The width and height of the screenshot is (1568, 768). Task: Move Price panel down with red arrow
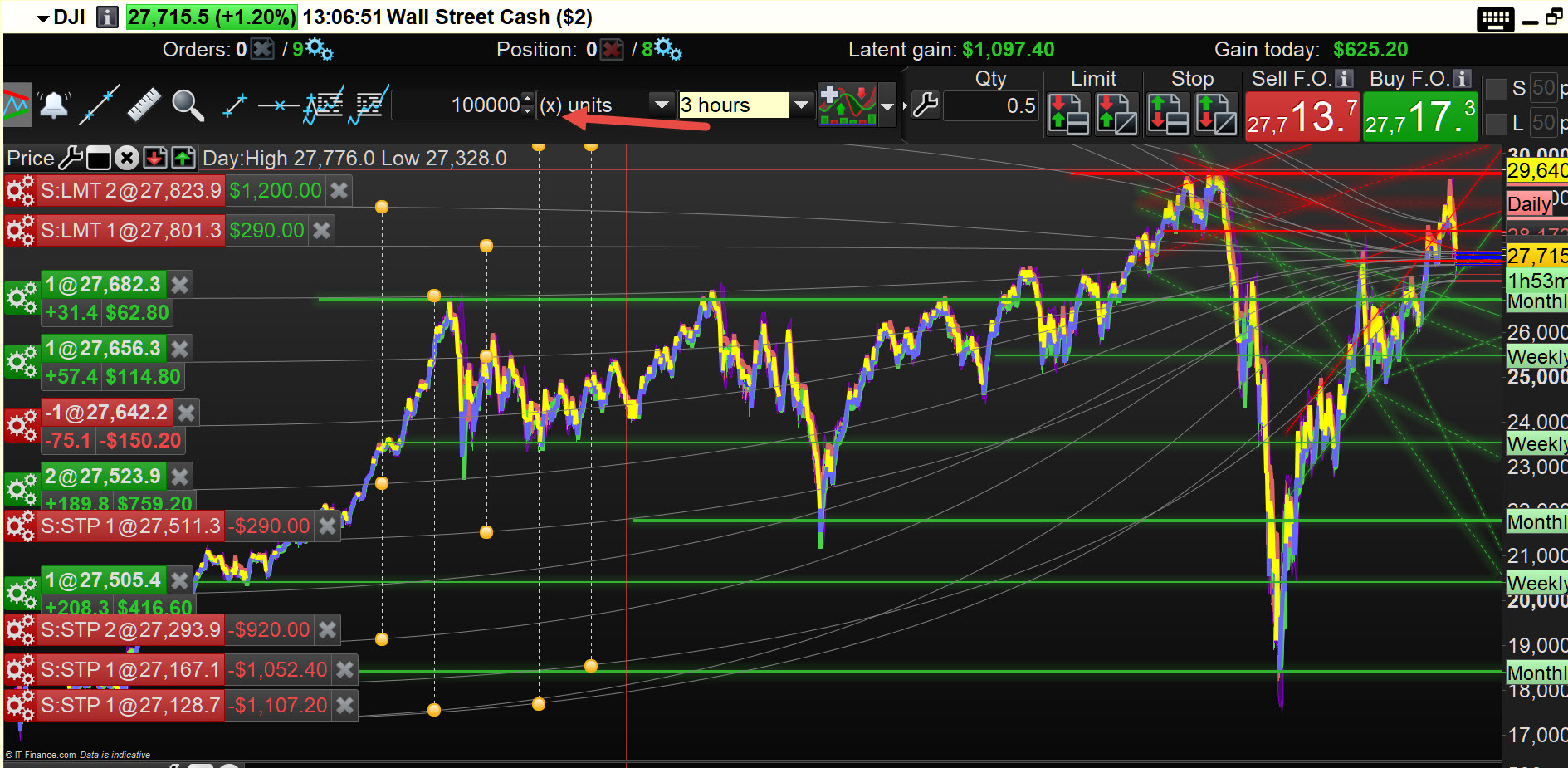point(155,158)
